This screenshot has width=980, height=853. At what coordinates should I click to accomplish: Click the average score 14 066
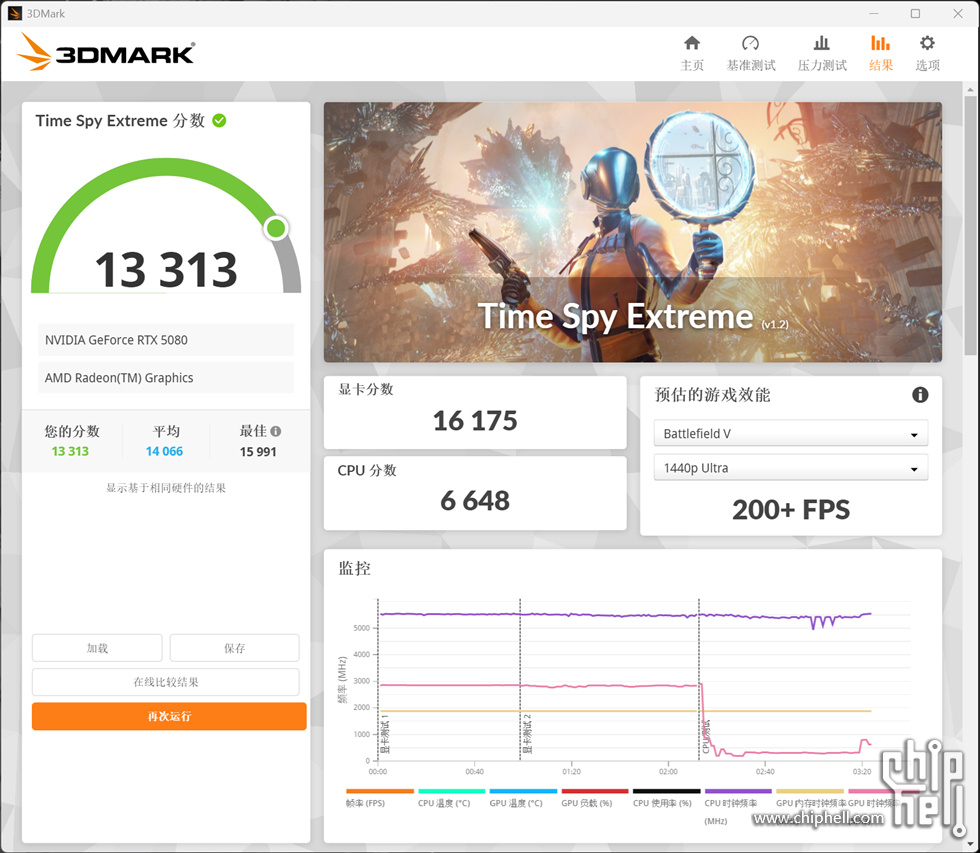pyautogui.click(x=164, y=451)
